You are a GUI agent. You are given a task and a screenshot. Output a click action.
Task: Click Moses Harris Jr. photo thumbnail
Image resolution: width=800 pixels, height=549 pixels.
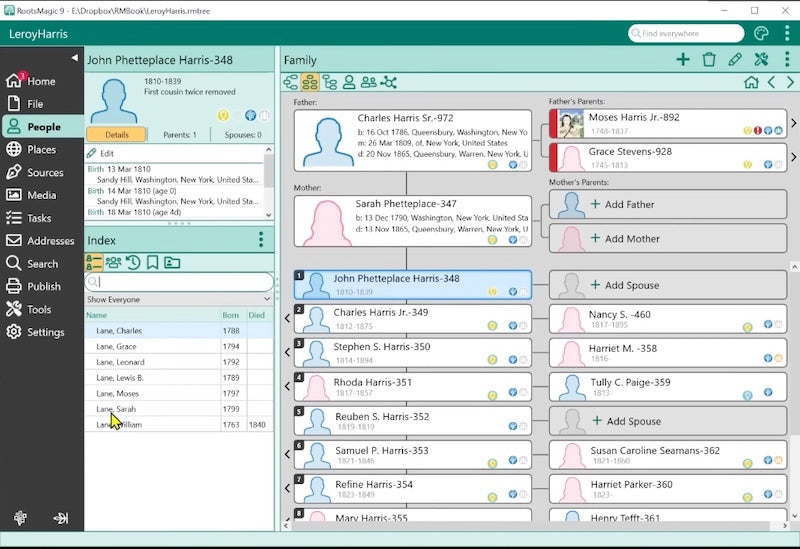[x=570, y=124]
